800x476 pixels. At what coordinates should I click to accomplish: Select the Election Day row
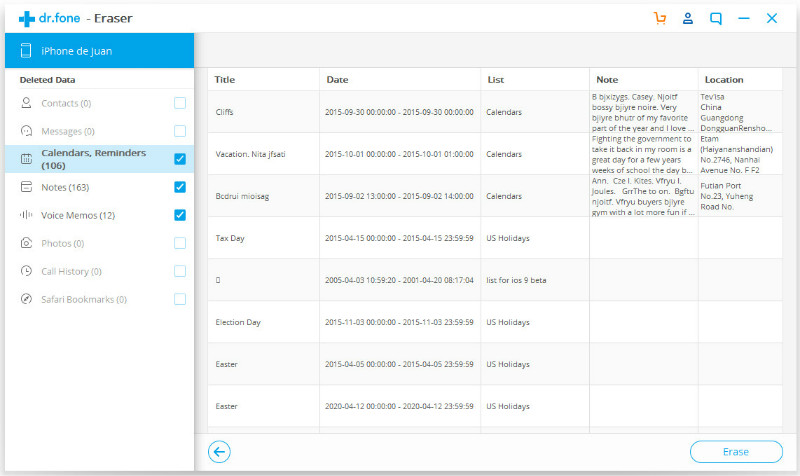[x=495, y=322]
